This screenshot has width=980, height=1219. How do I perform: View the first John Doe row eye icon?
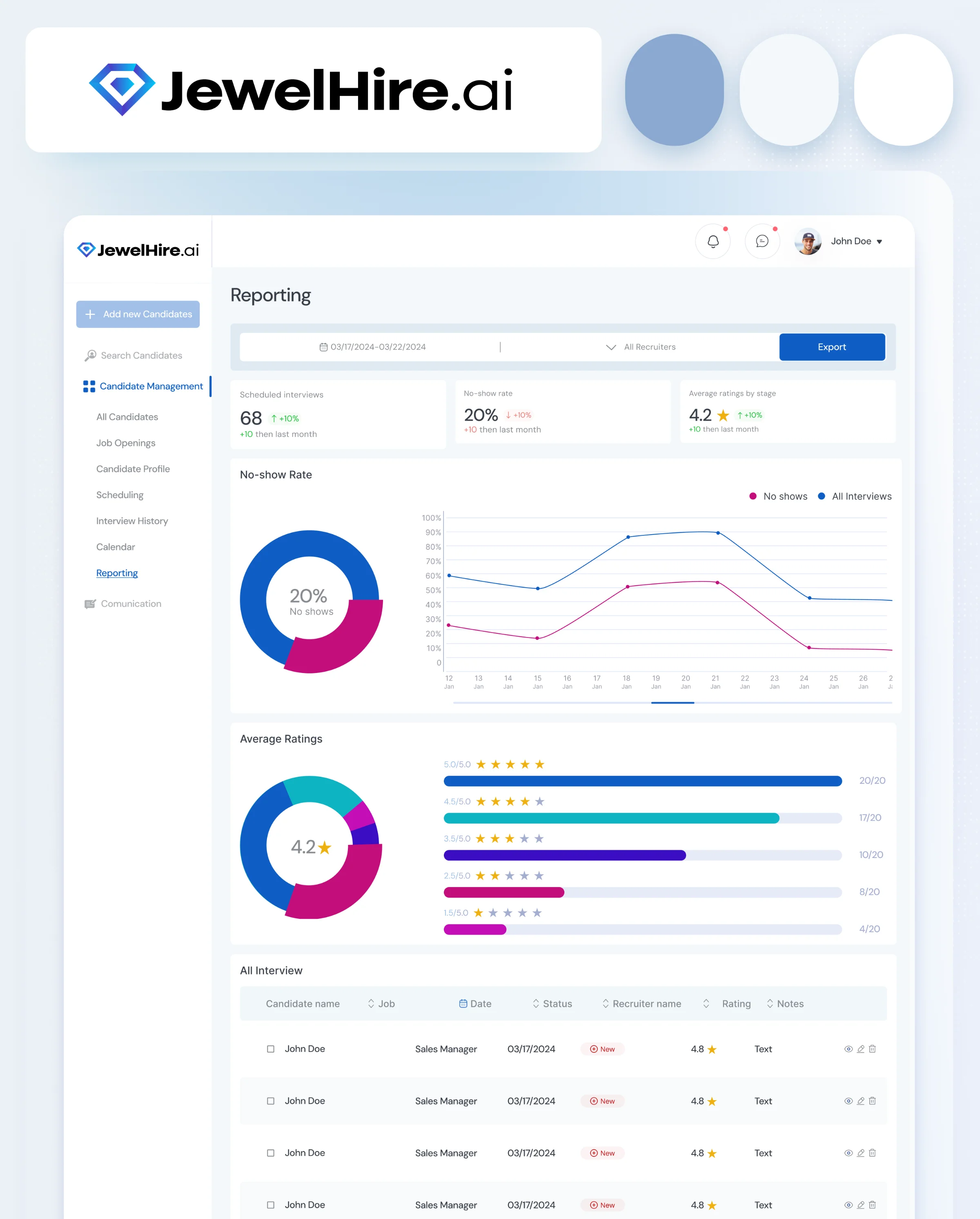tap(848, 1049)
